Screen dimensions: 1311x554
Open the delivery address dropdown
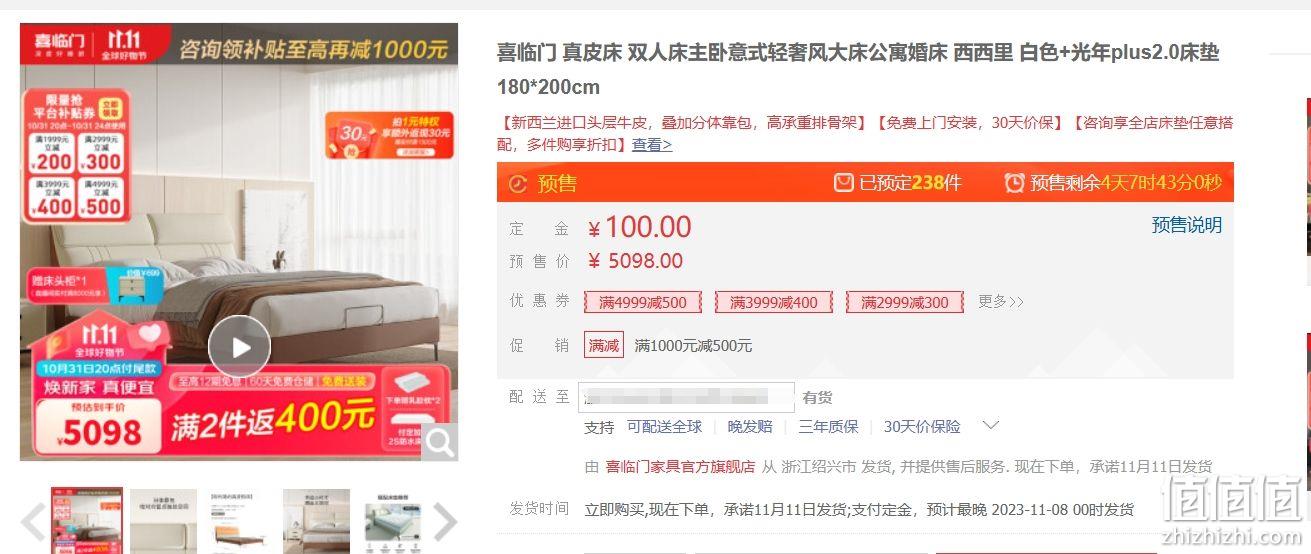688,397
